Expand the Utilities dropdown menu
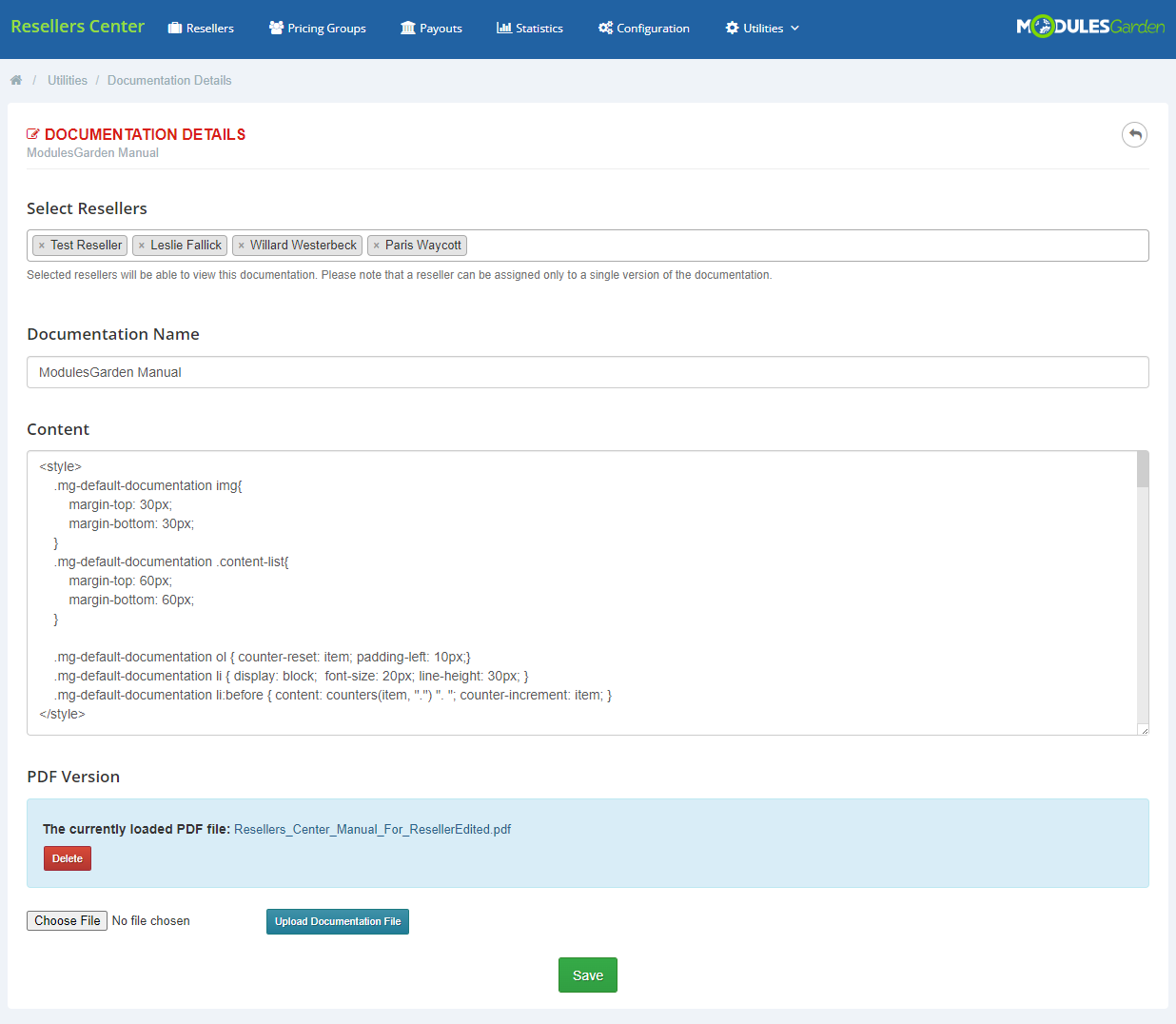 click(762, 29)
